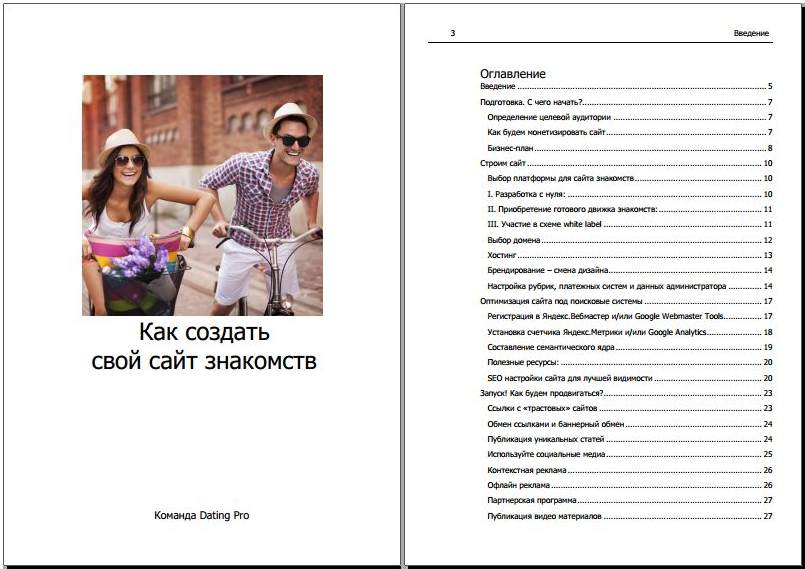Click 'Составление семантического ядра' entry
The height and width of the screenshot is (569, 805).
[x=549, y=347]
